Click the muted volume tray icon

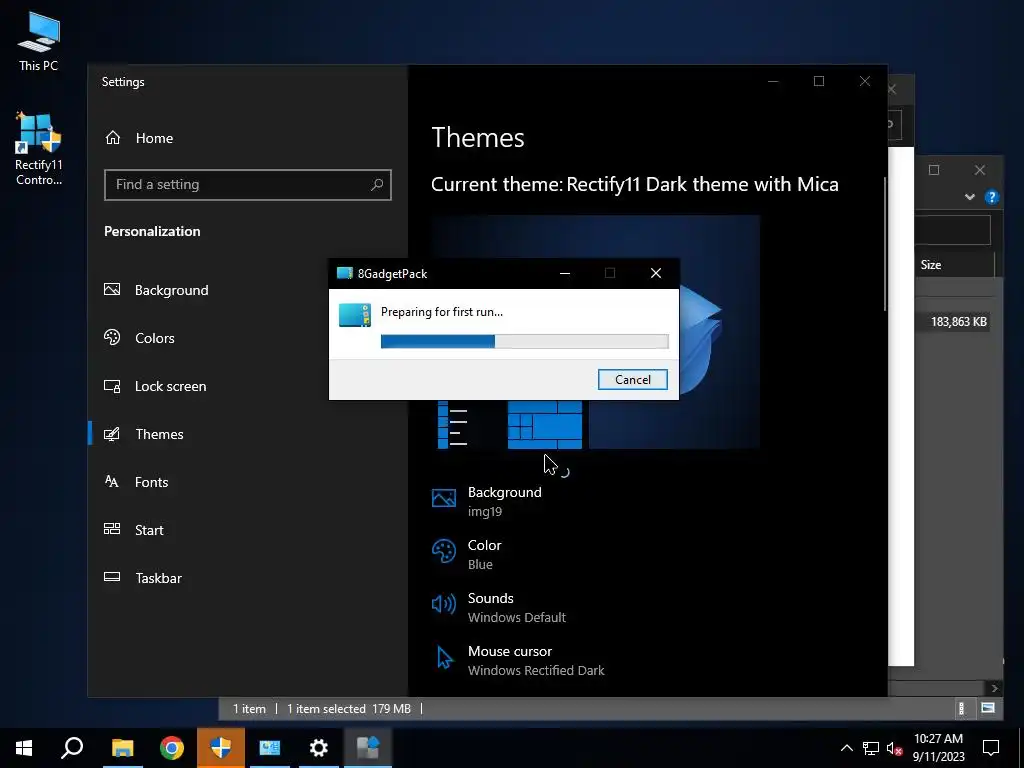pyautogui.click(x=894, y=748)
